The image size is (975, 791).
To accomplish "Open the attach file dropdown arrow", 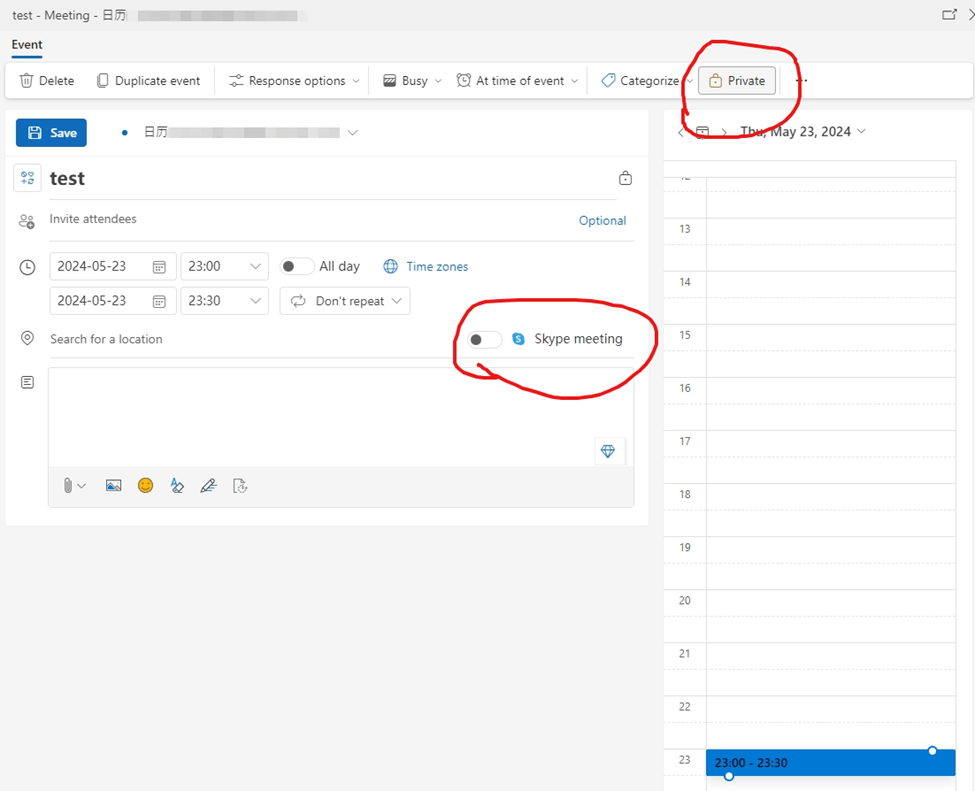I will [81, 486].
